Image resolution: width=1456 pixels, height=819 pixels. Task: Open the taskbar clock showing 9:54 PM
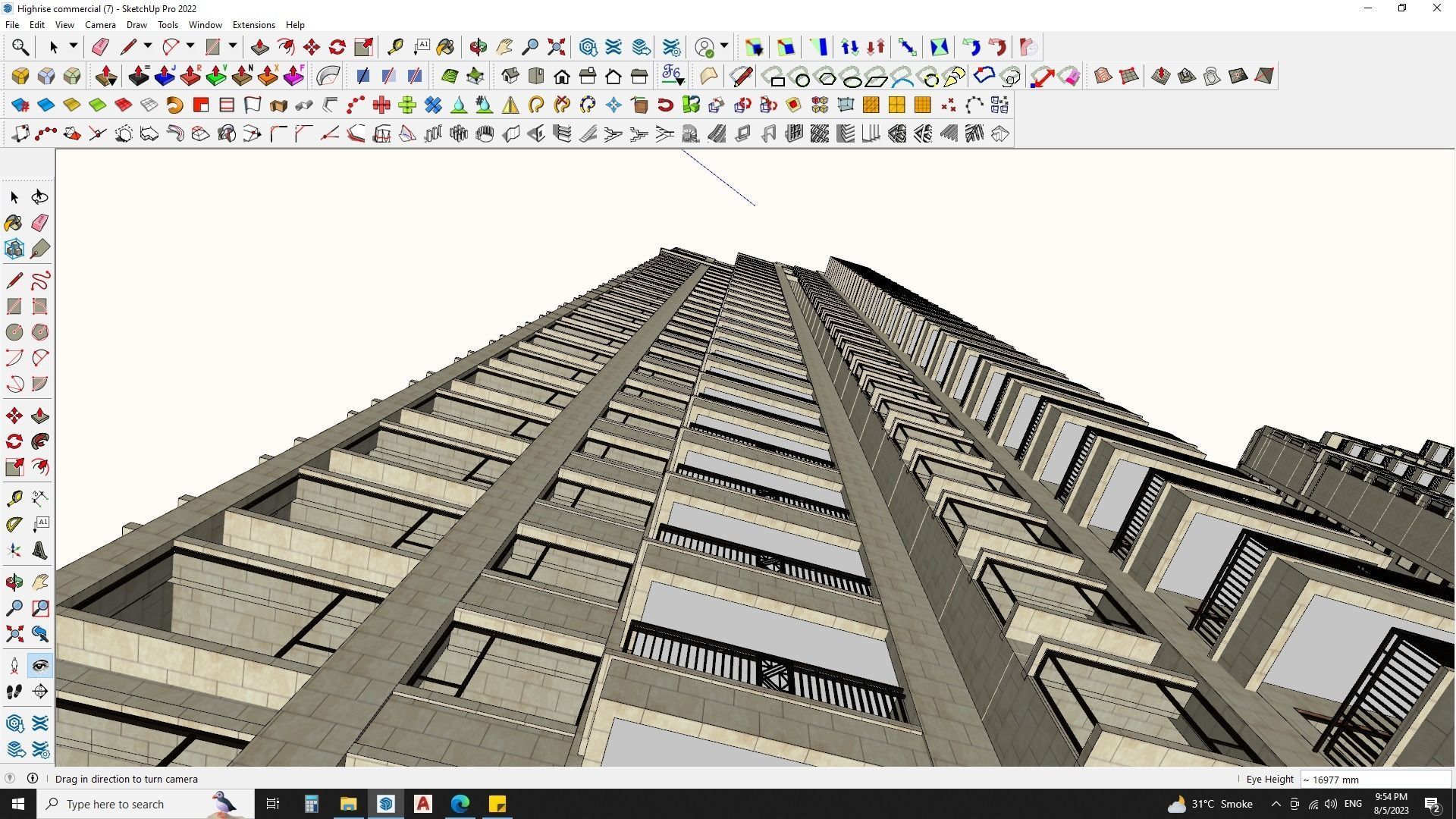1391,804
